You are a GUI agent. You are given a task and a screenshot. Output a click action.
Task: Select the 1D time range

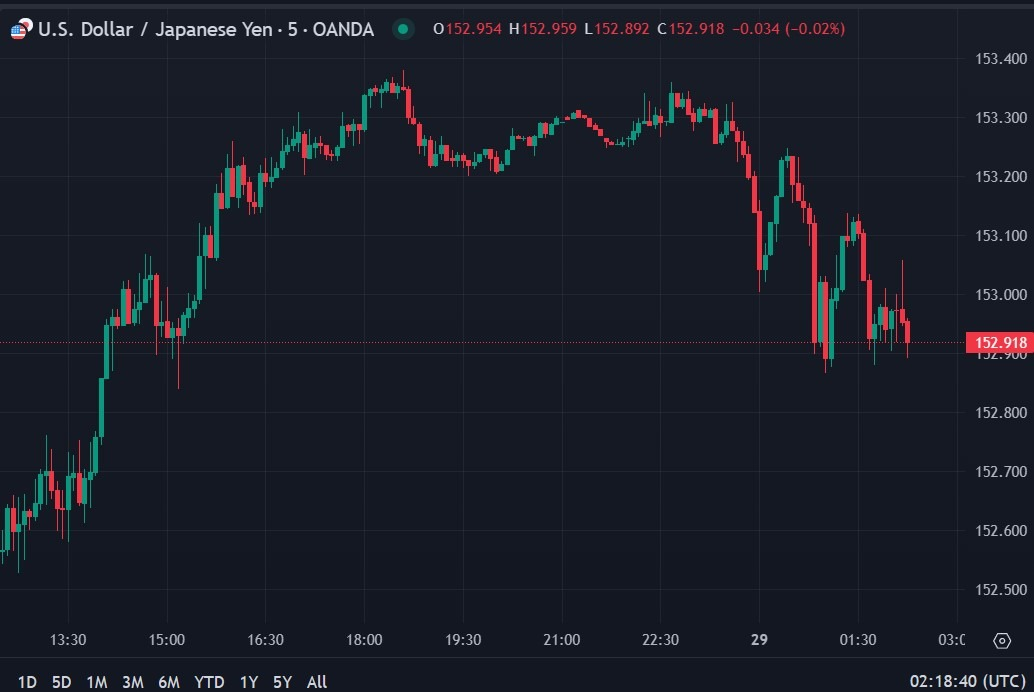pos(27,681)
